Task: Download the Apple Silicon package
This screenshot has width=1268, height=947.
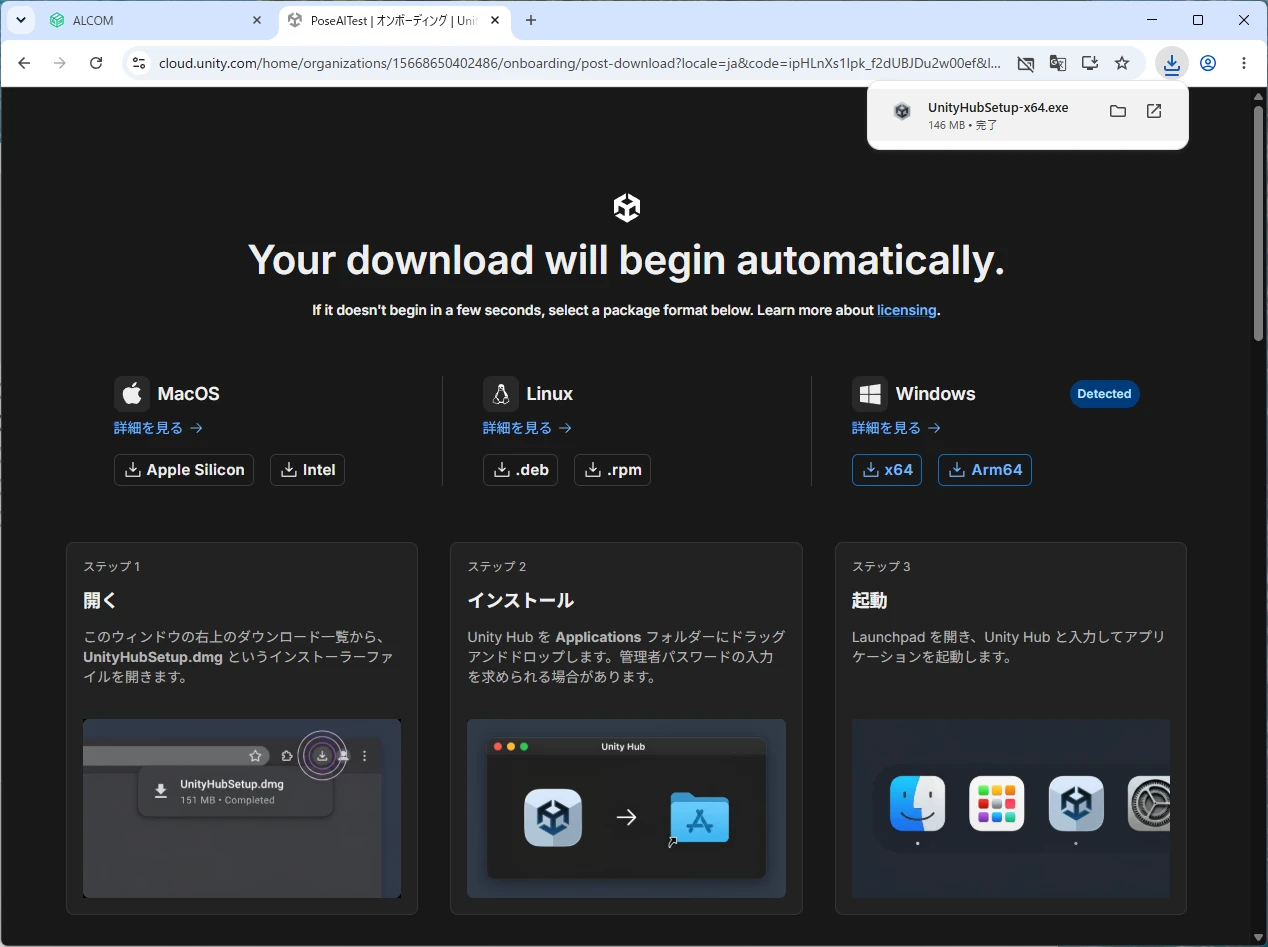Action: tap(184, 470)
